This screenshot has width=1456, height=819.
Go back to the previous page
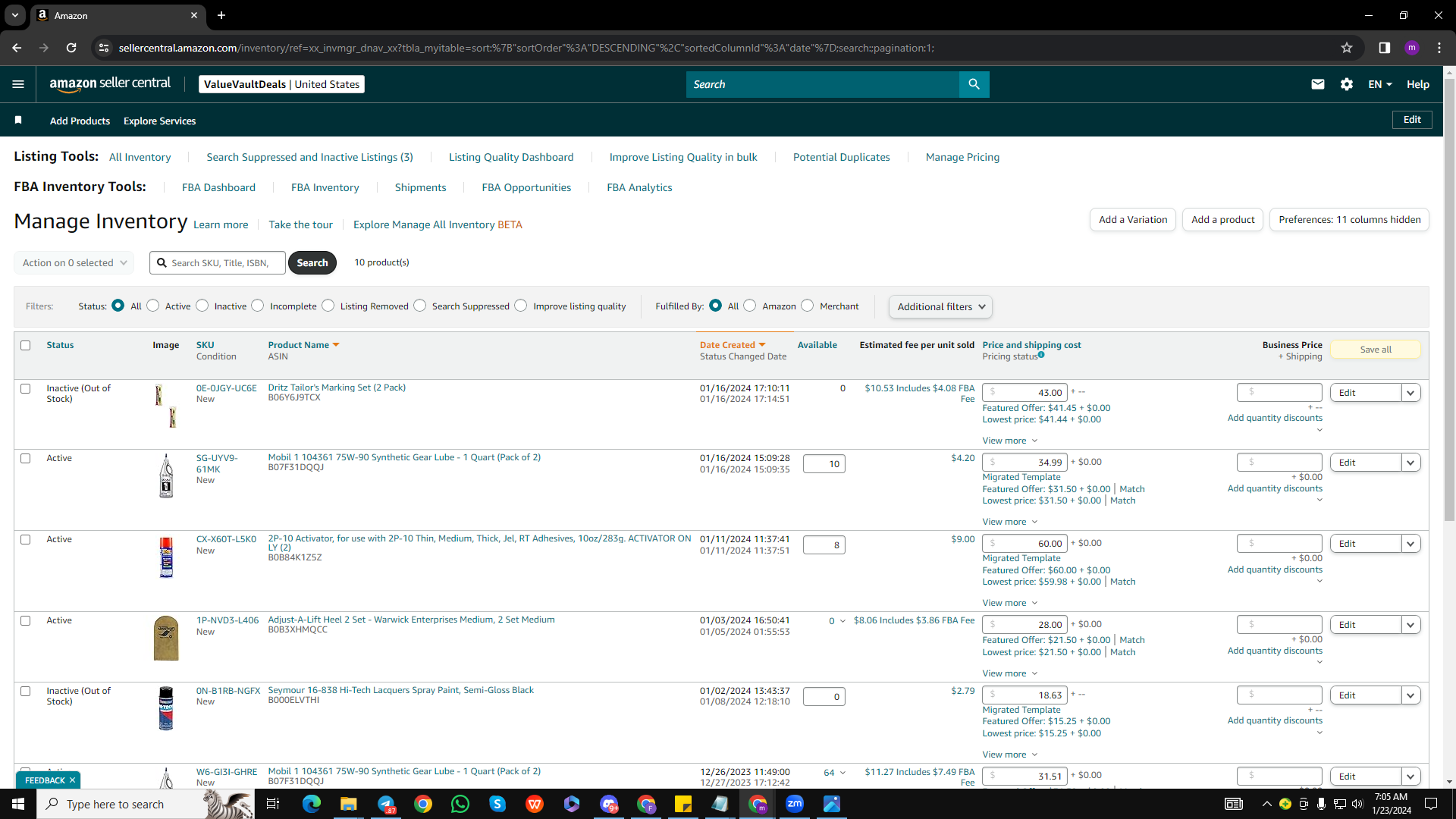pyautogui.click(x=17, y=48)
